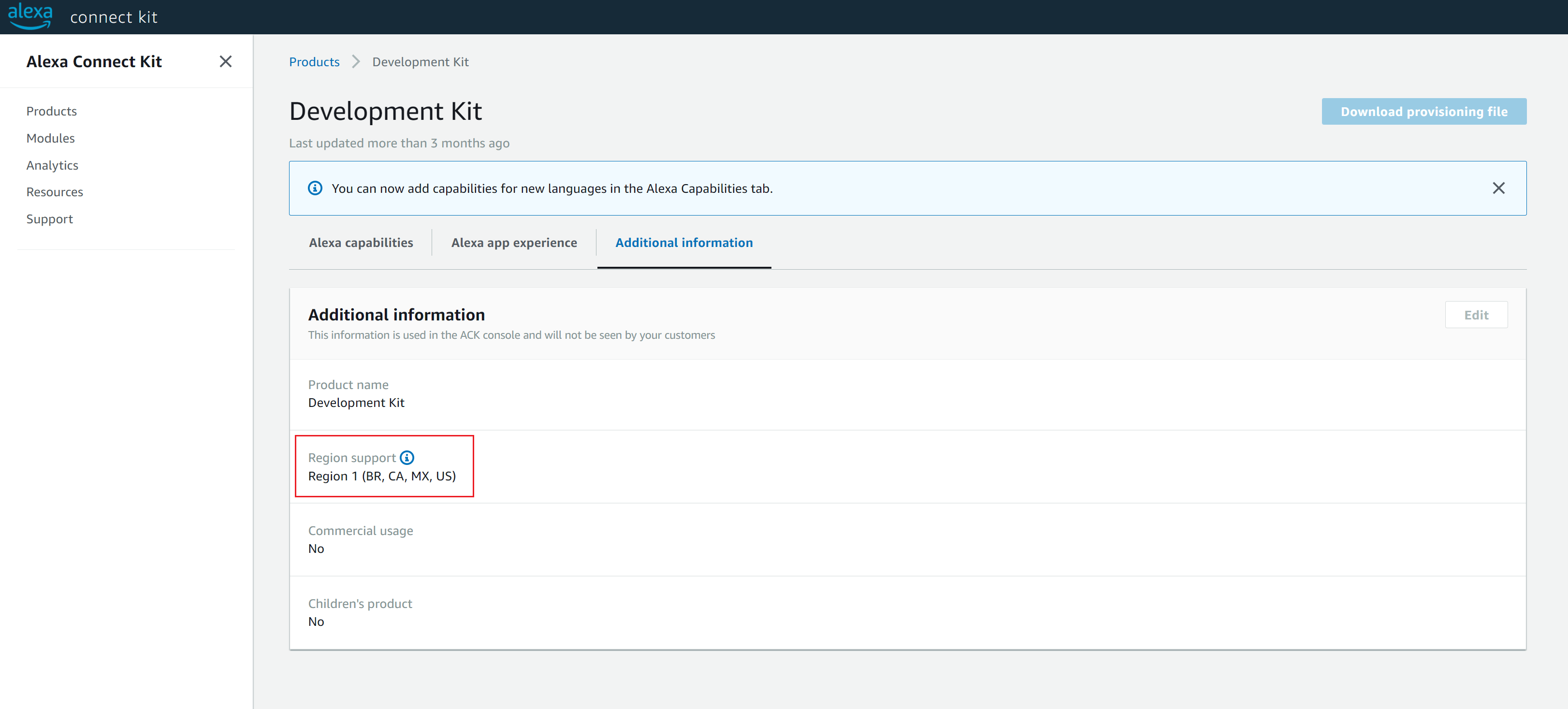Switch to Alexa app experience tab

(514, 243)
